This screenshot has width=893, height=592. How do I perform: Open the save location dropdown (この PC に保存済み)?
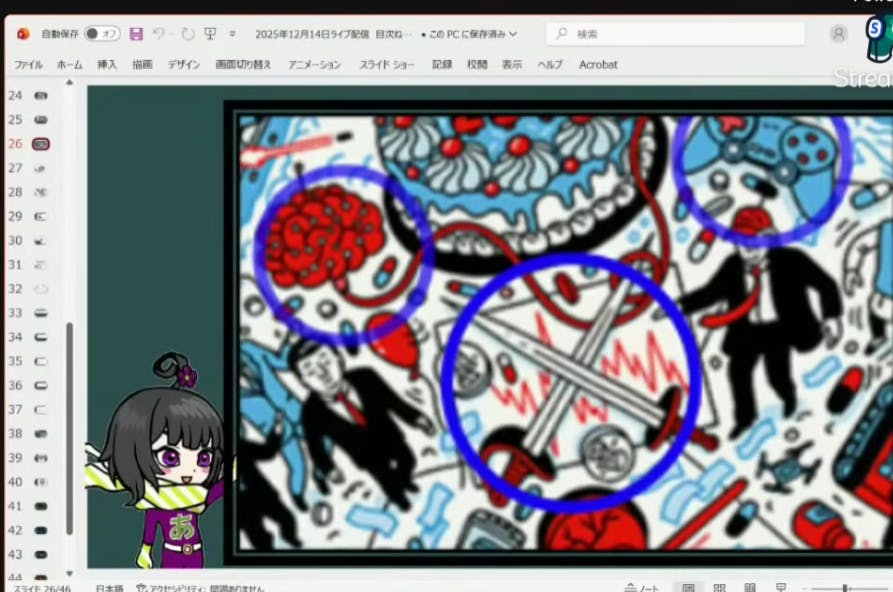coord(469,34)
